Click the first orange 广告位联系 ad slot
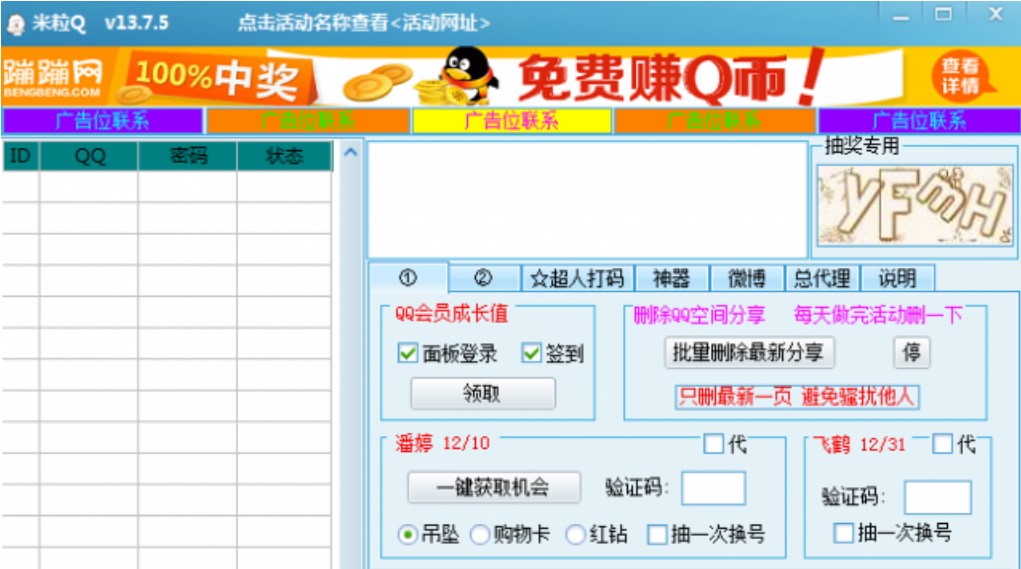The width and height of the screenshot is (1021, 569). pyautogui.click(x=307, y=121)
